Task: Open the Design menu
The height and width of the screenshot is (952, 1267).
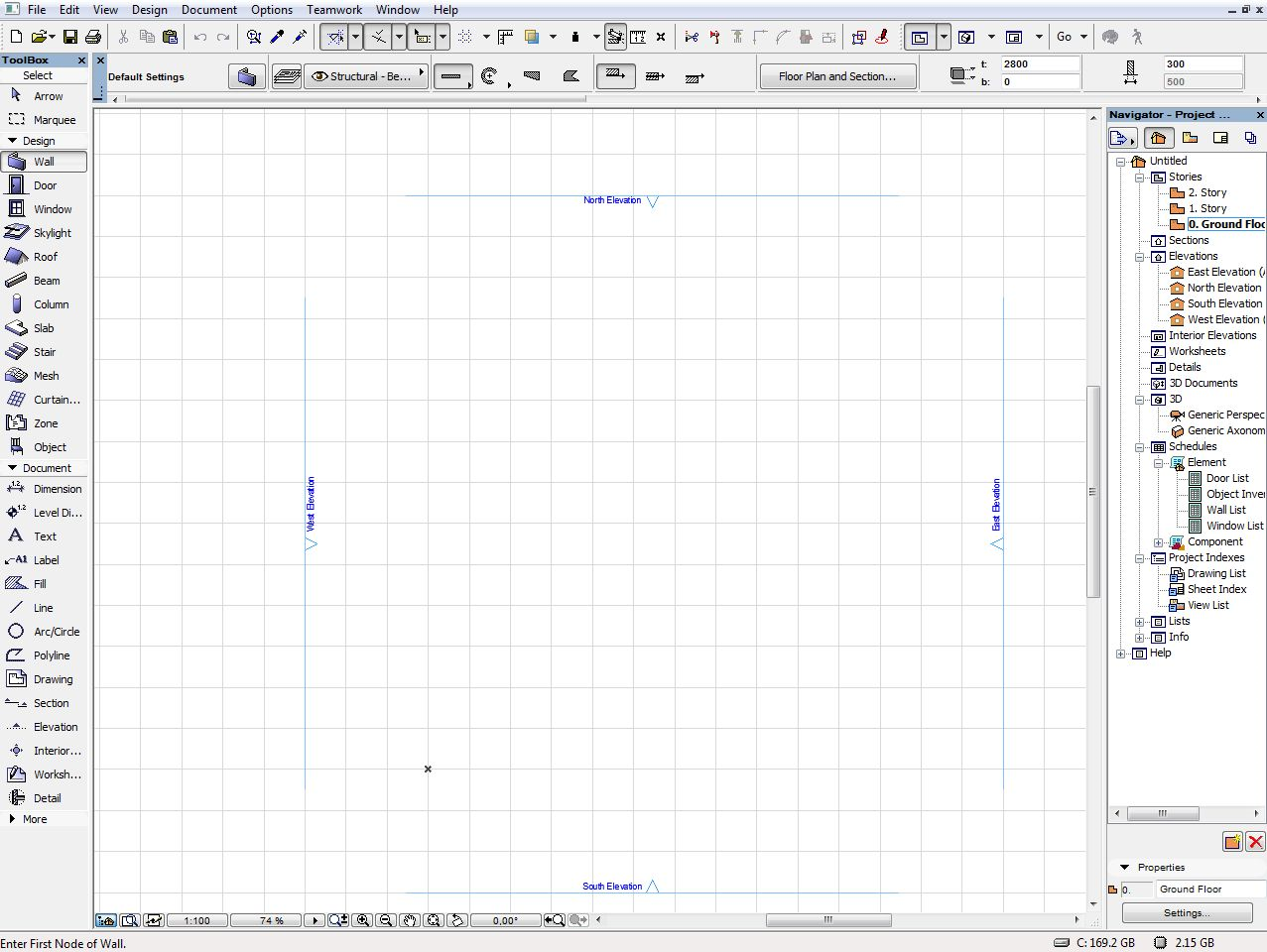Action: (x=149, y=10)
